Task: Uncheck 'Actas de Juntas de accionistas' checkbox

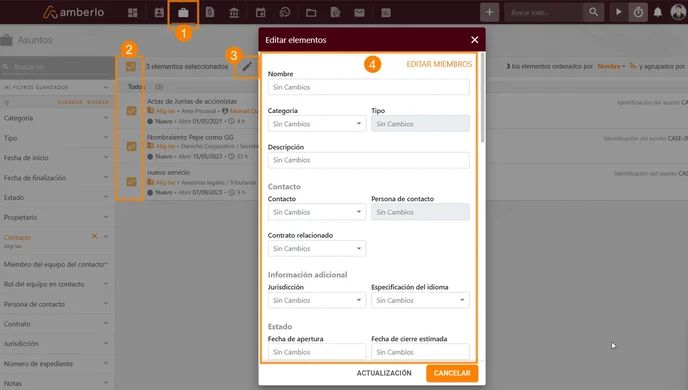Action: click(131, 111)
